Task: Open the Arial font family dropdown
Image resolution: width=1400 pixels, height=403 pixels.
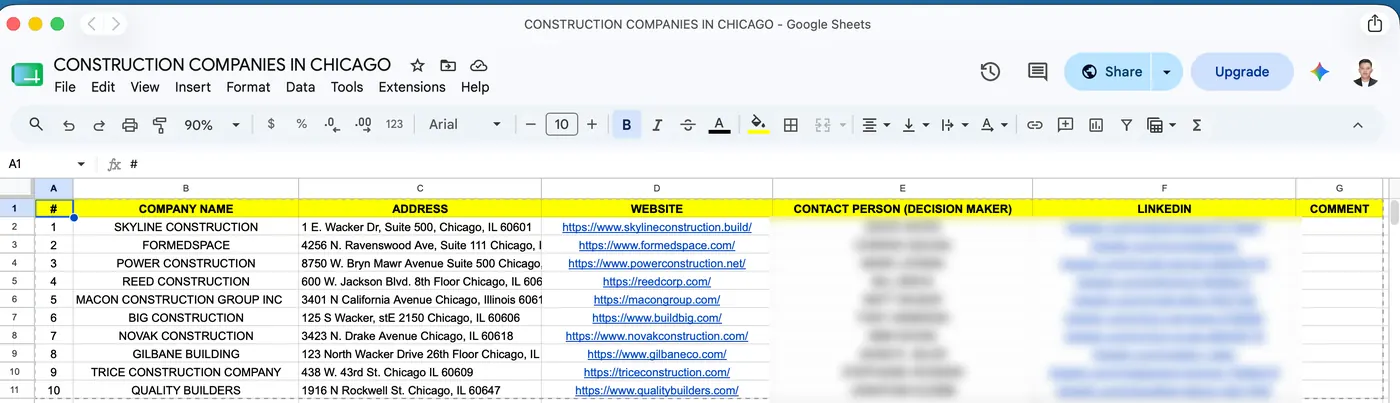Action: [x=465, y=125]
